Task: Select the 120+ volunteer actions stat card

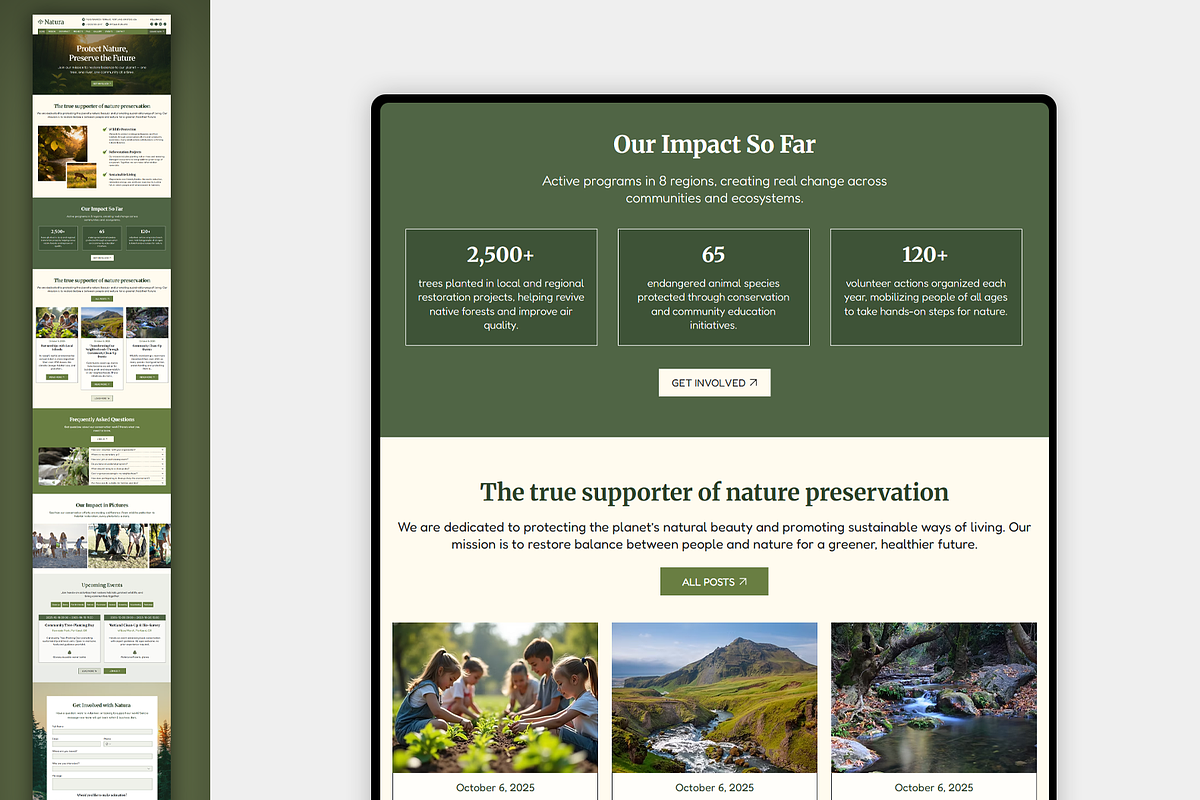Action: tap(926, 288)
